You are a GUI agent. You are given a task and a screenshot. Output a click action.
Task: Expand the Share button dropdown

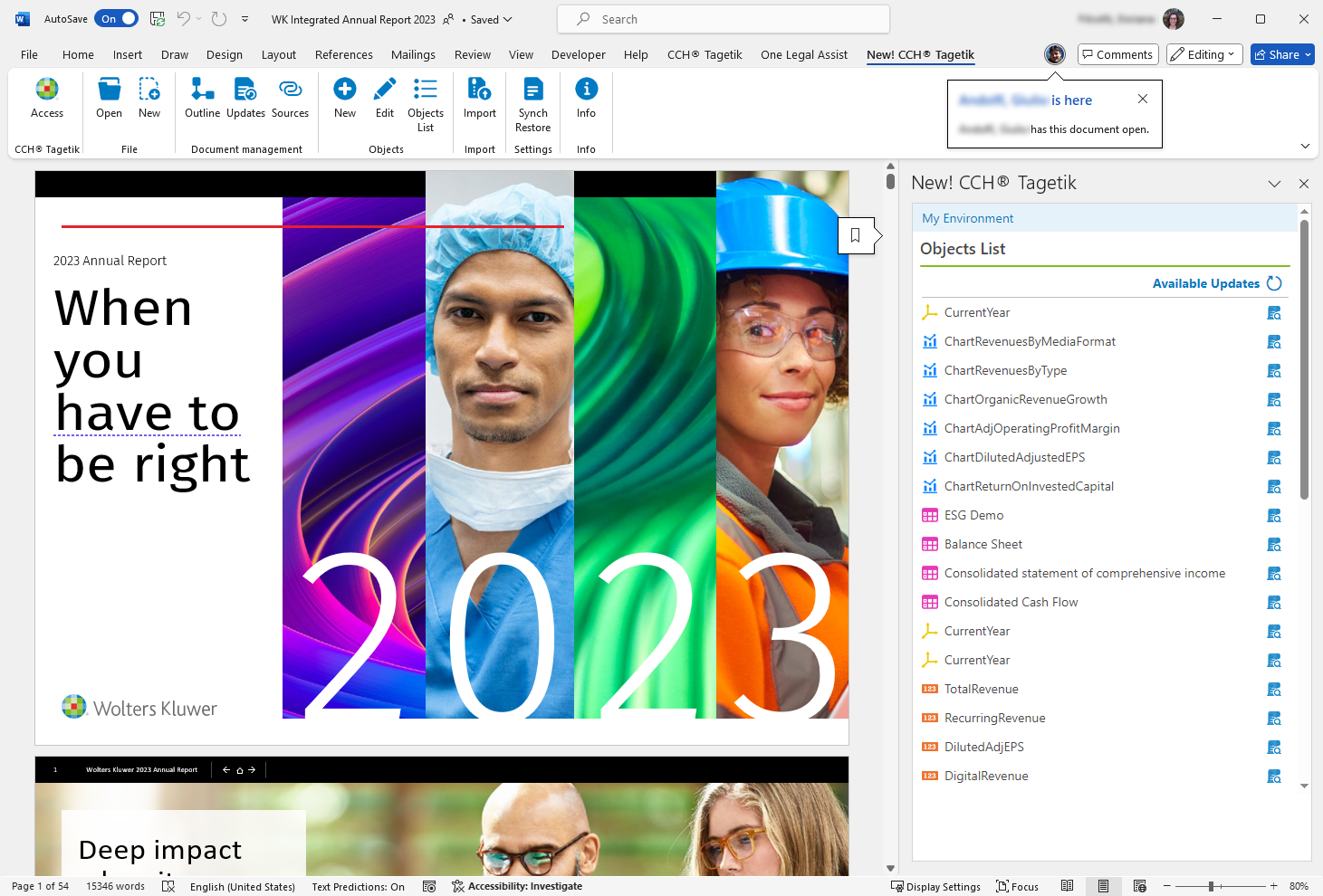pyautogui.click(x=1308, y=54)
